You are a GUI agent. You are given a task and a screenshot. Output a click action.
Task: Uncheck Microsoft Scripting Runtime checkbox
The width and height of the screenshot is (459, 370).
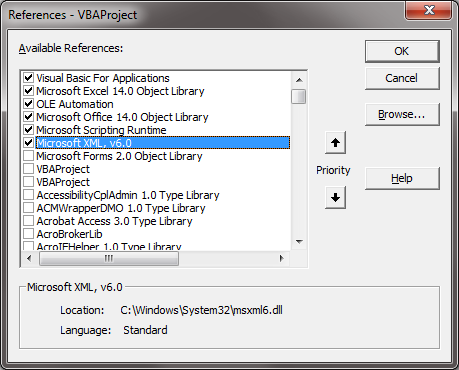(x=28, y=130)
